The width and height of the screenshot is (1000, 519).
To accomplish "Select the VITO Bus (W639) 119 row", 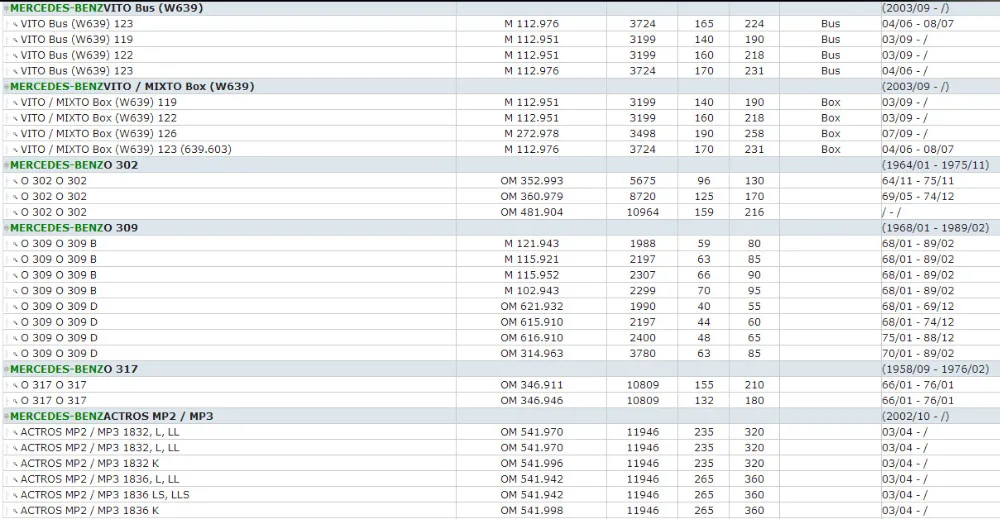I will (500, 40).
